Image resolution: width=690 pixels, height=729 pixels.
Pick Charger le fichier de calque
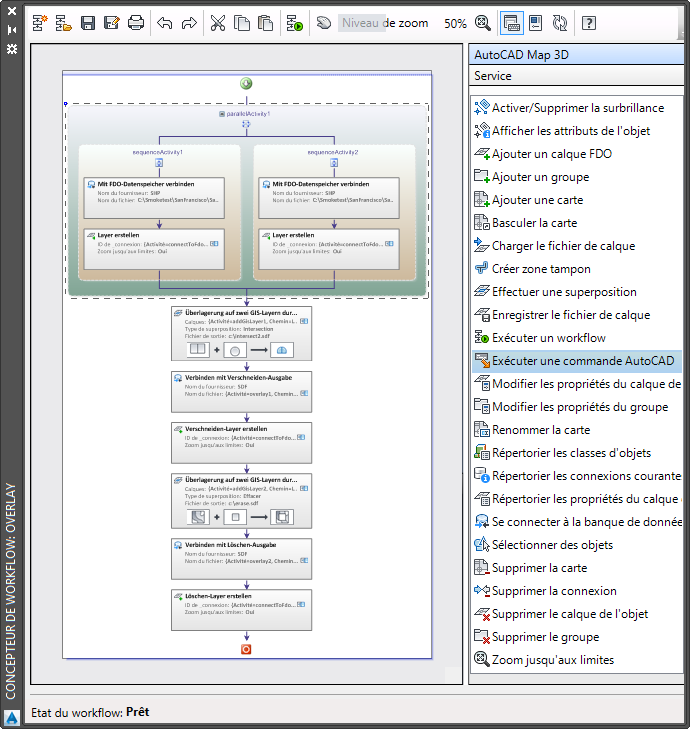coord(577,246)
